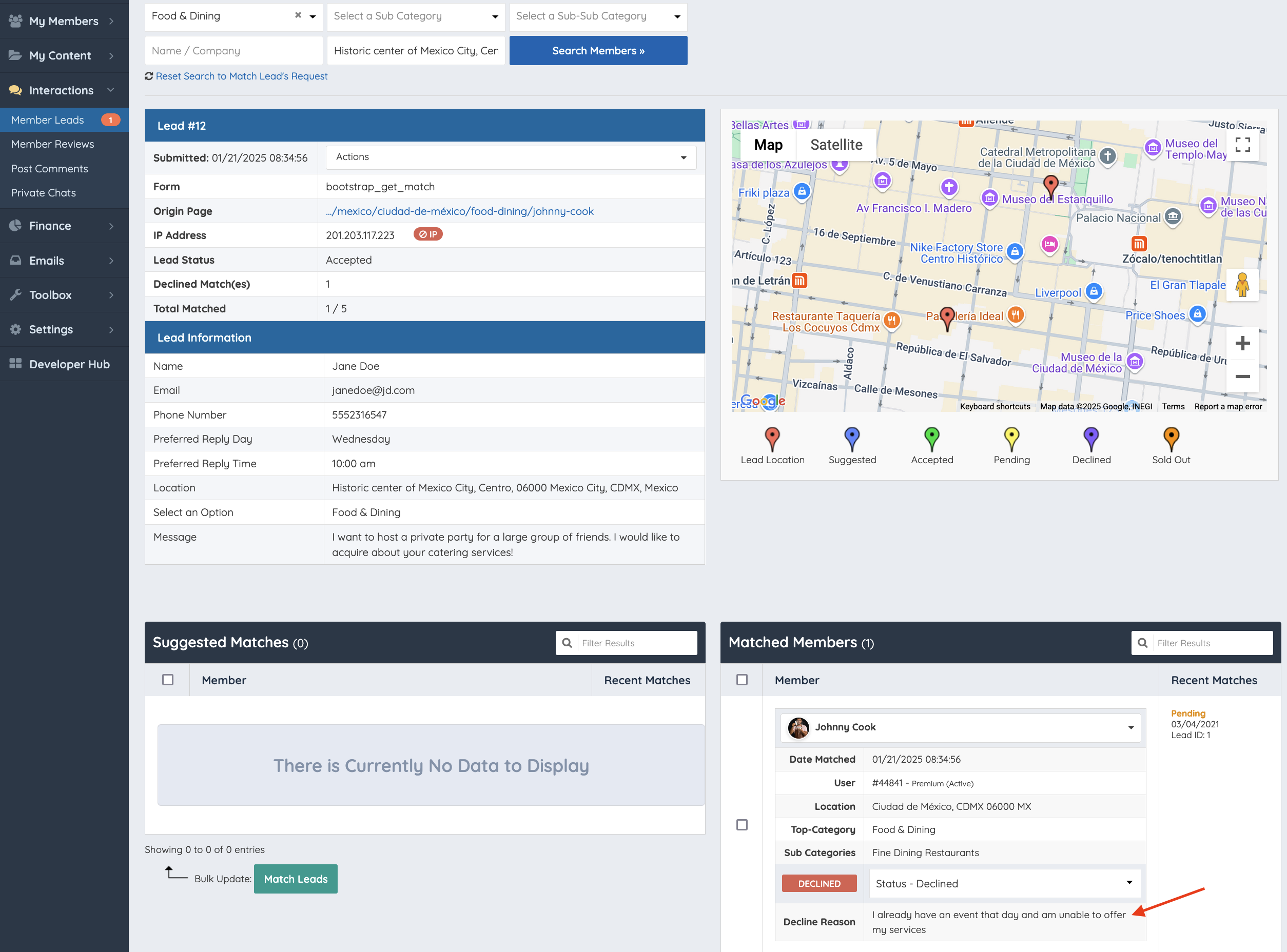Open Member Reviews in the sidebar

[52, 144]
